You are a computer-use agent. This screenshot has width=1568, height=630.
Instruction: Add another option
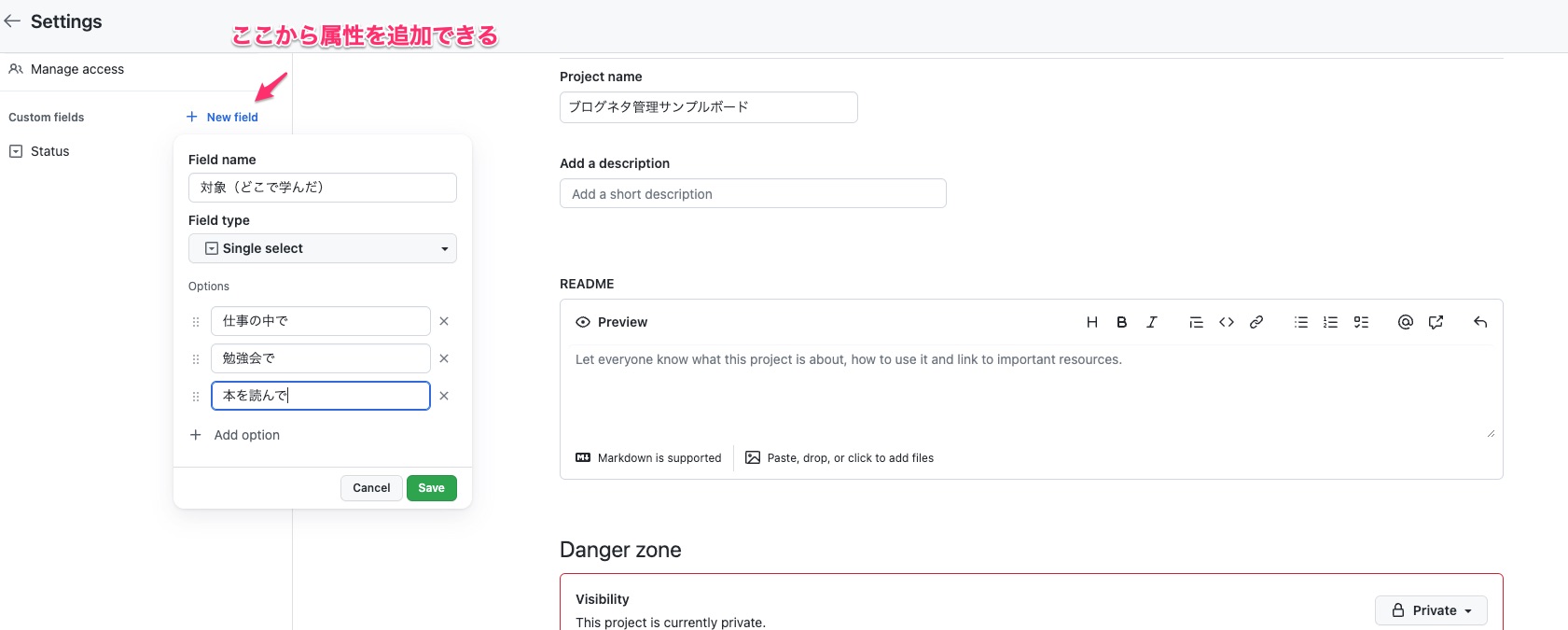[x=235, y=435]
